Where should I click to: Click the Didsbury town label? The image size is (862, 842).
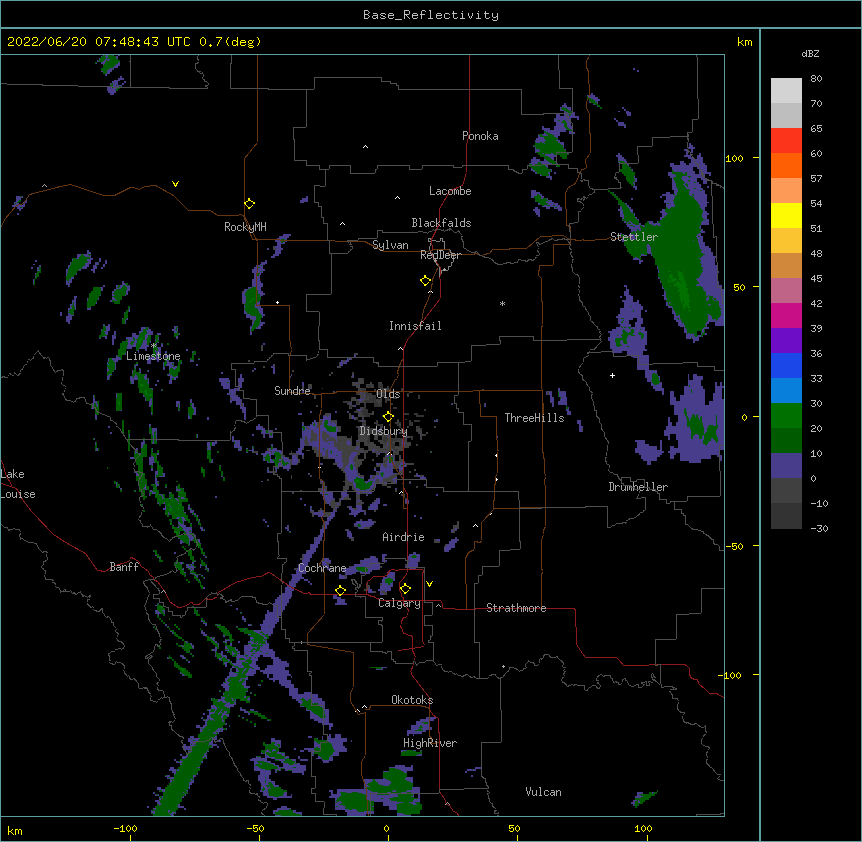coord(383,431)
